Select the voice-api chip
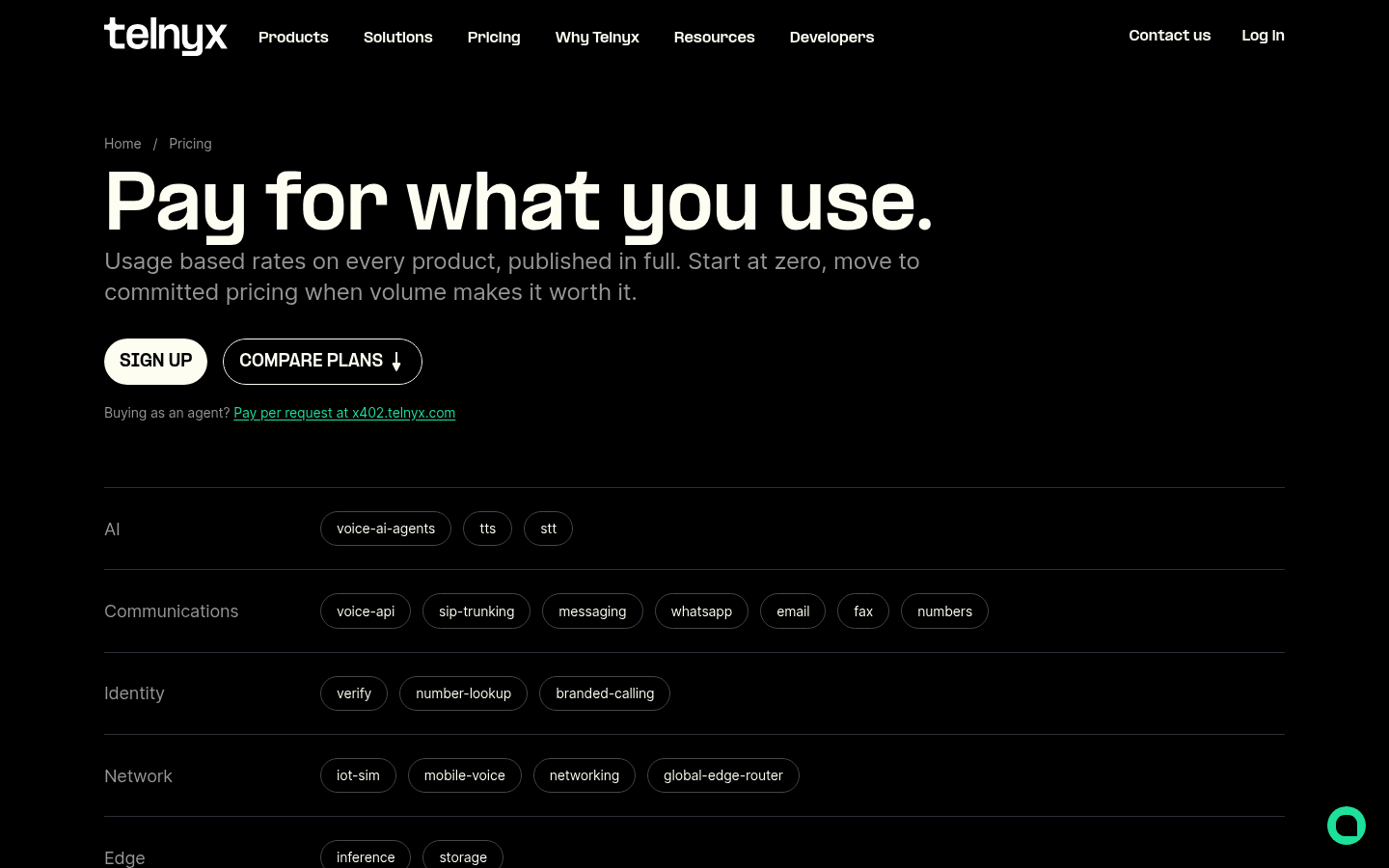 (366, 611)
